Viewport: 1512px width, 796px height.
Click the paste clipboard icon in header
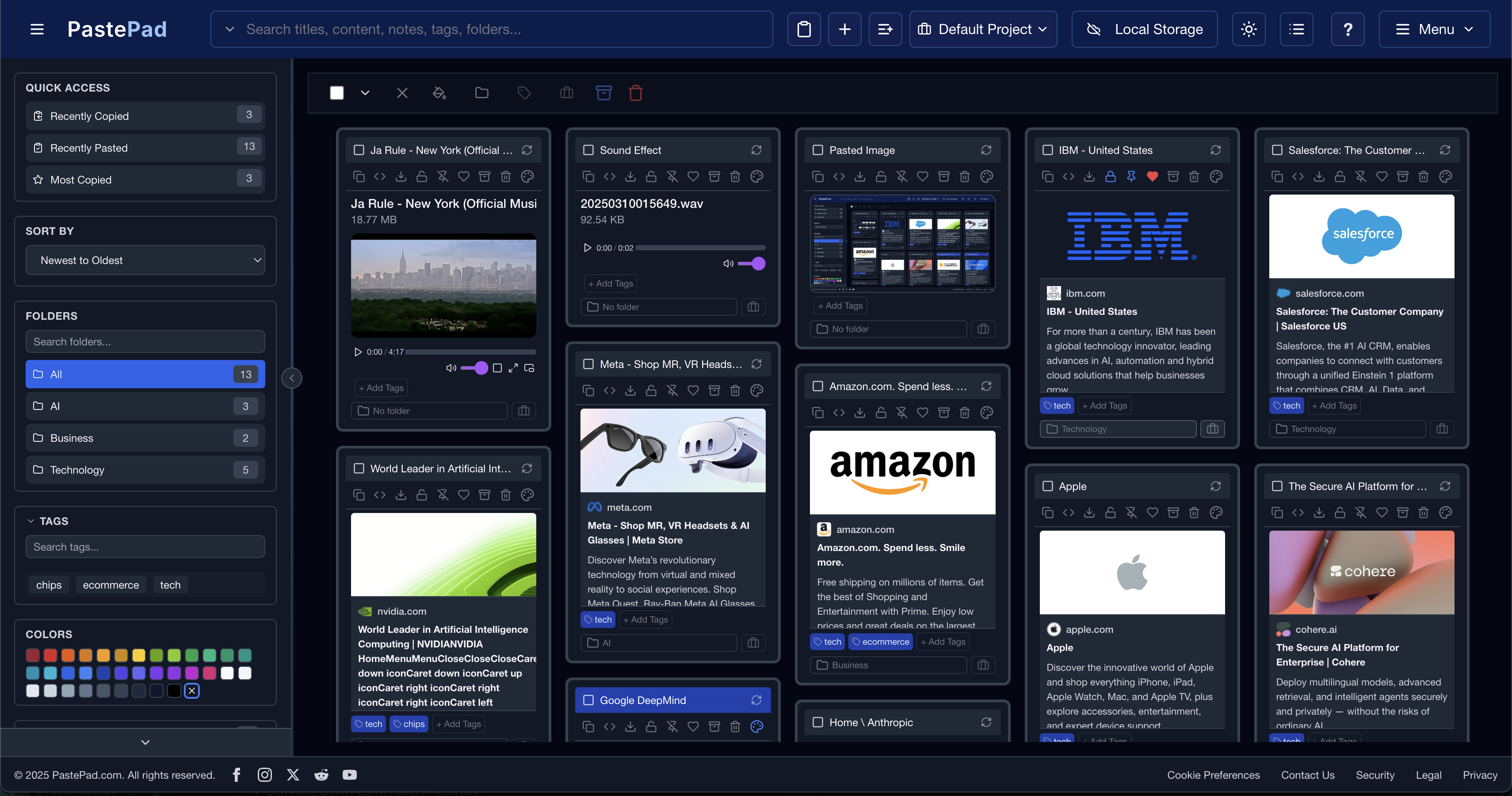(x=804, y=29)
